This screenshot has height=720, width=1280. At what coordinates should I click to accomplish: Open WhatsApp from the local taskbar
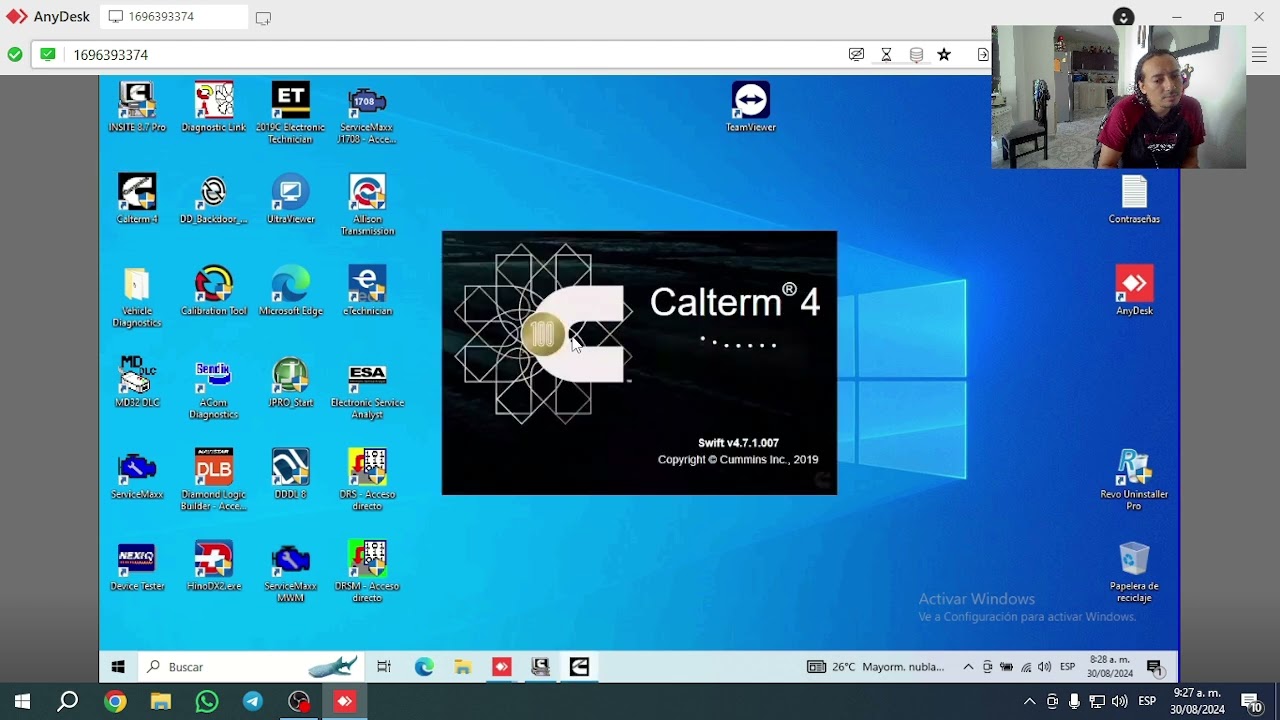tap(207, 702)
